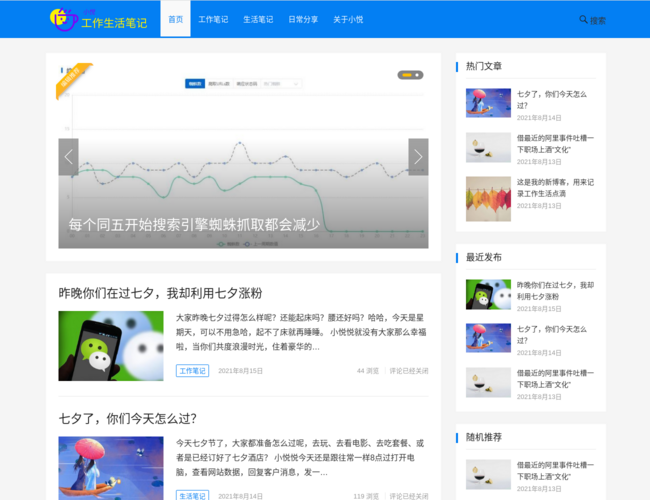650x500 pixels.
Task: Click the colorful leaves thumbnail under 热门文章
Action: [488, 199]
